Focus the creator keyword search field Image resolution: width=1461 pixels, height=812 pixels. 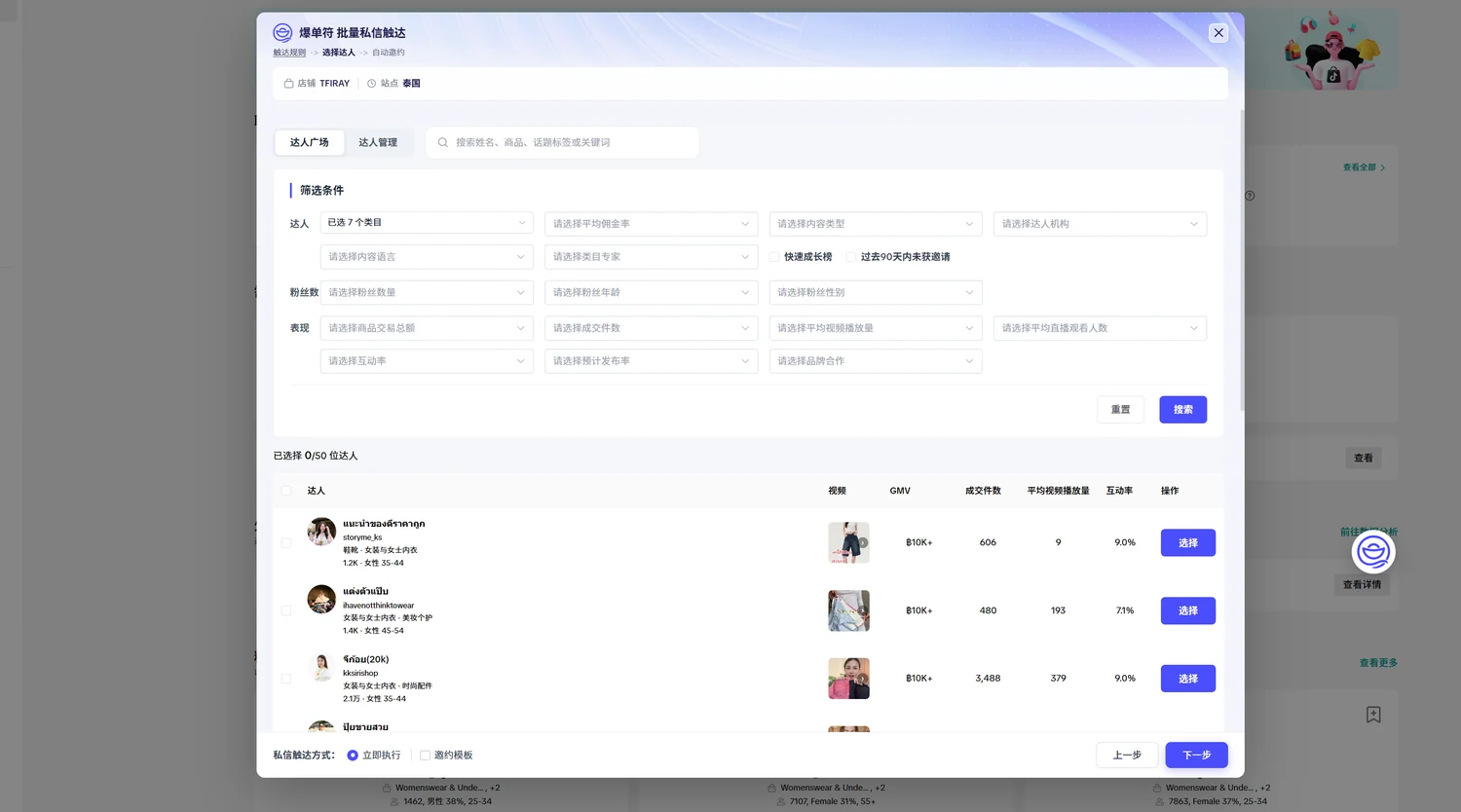click(x=563, y=142)
